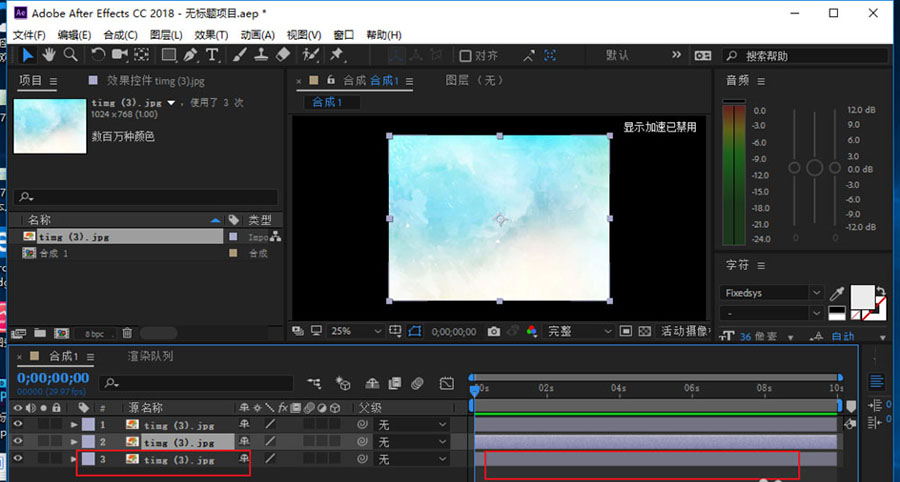Select the Zoom magnifier tool

(x=69, y=55)
